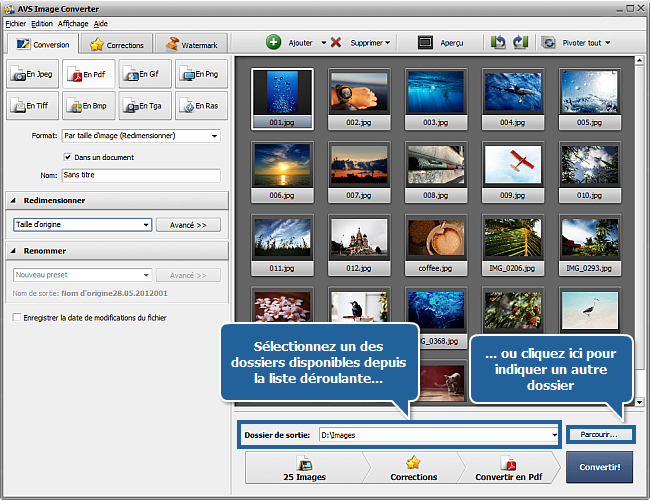Open the Format dropdown list
The width and height of the screenshot is (651, 501).
pos(214,136)
